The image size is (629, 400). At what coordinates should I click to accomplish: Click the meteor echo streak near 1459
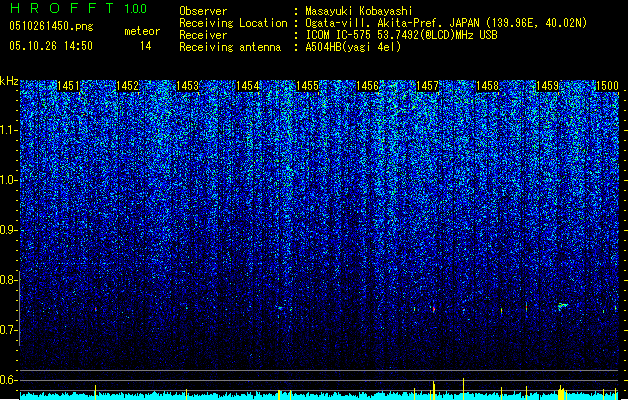point(563,307)
